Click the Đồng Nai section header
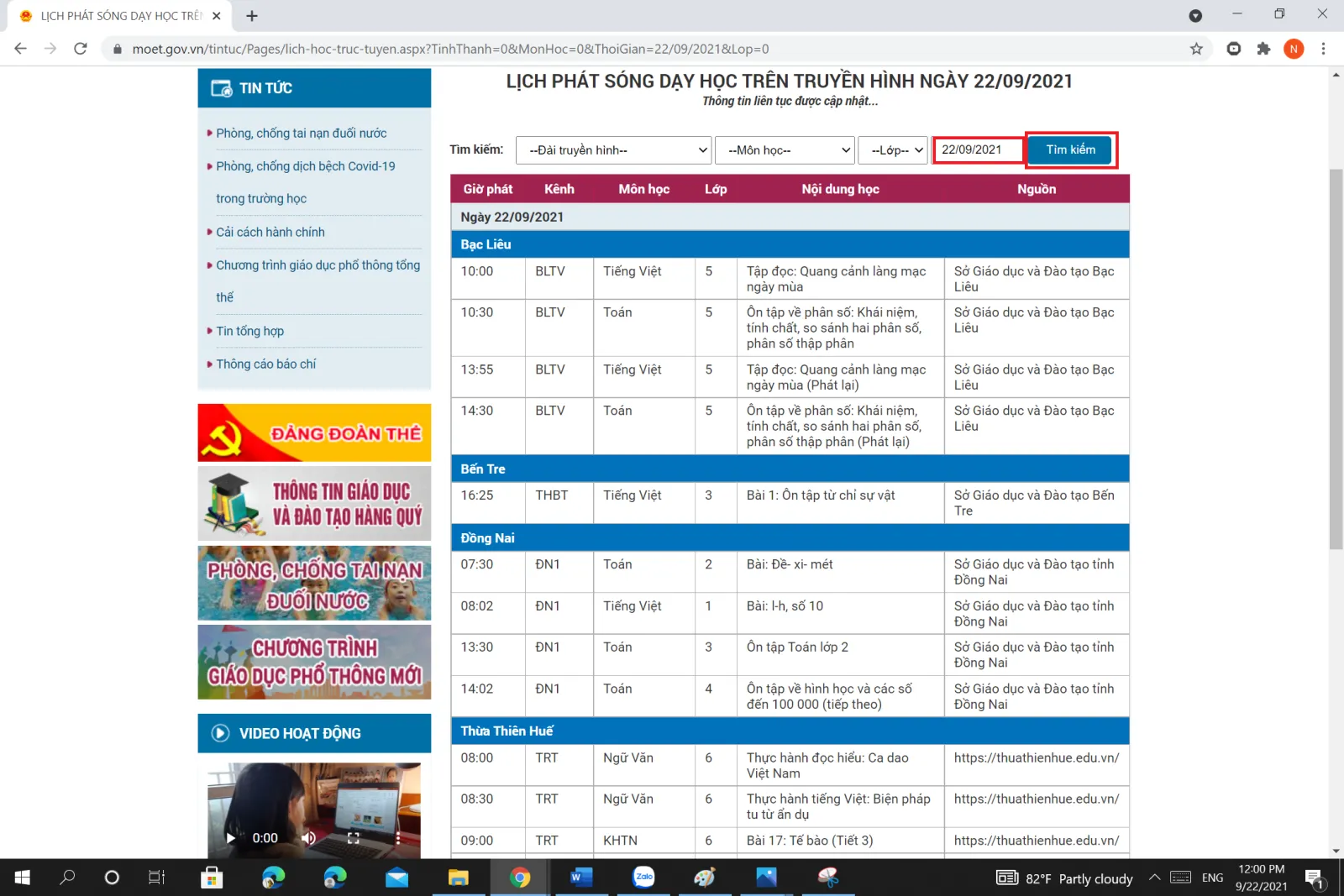The width and height of the screenshot is (1344, 896). click(790, 537)
